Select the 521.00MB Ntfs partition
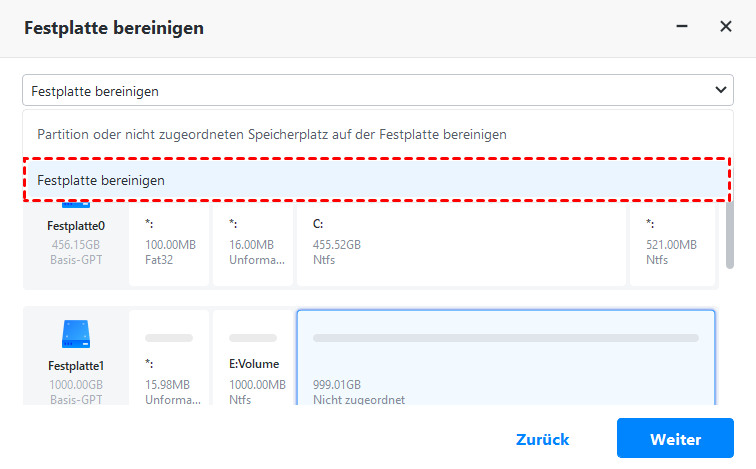 [x=671, y=243]
